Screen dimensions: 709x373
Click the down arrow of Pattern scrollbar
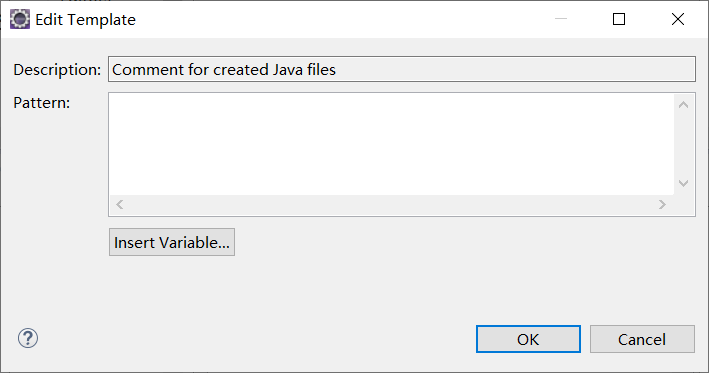[x=684, y=183]
